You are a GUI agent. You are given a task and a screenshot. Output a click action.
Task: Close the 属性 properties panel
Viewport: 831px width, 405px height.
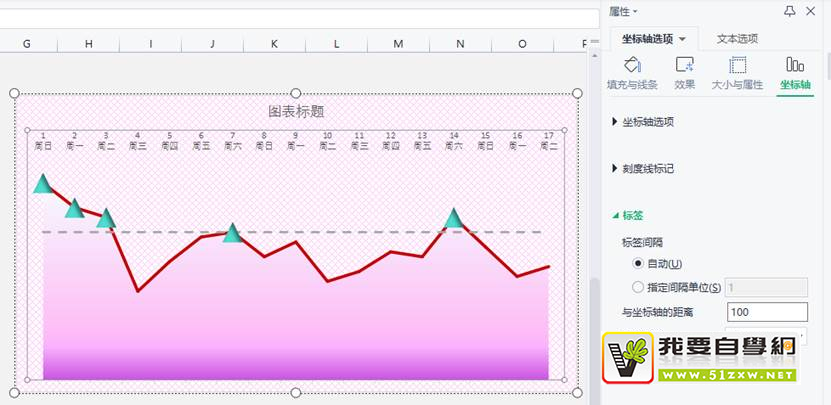pyautogui.click(x=816, y=11)
